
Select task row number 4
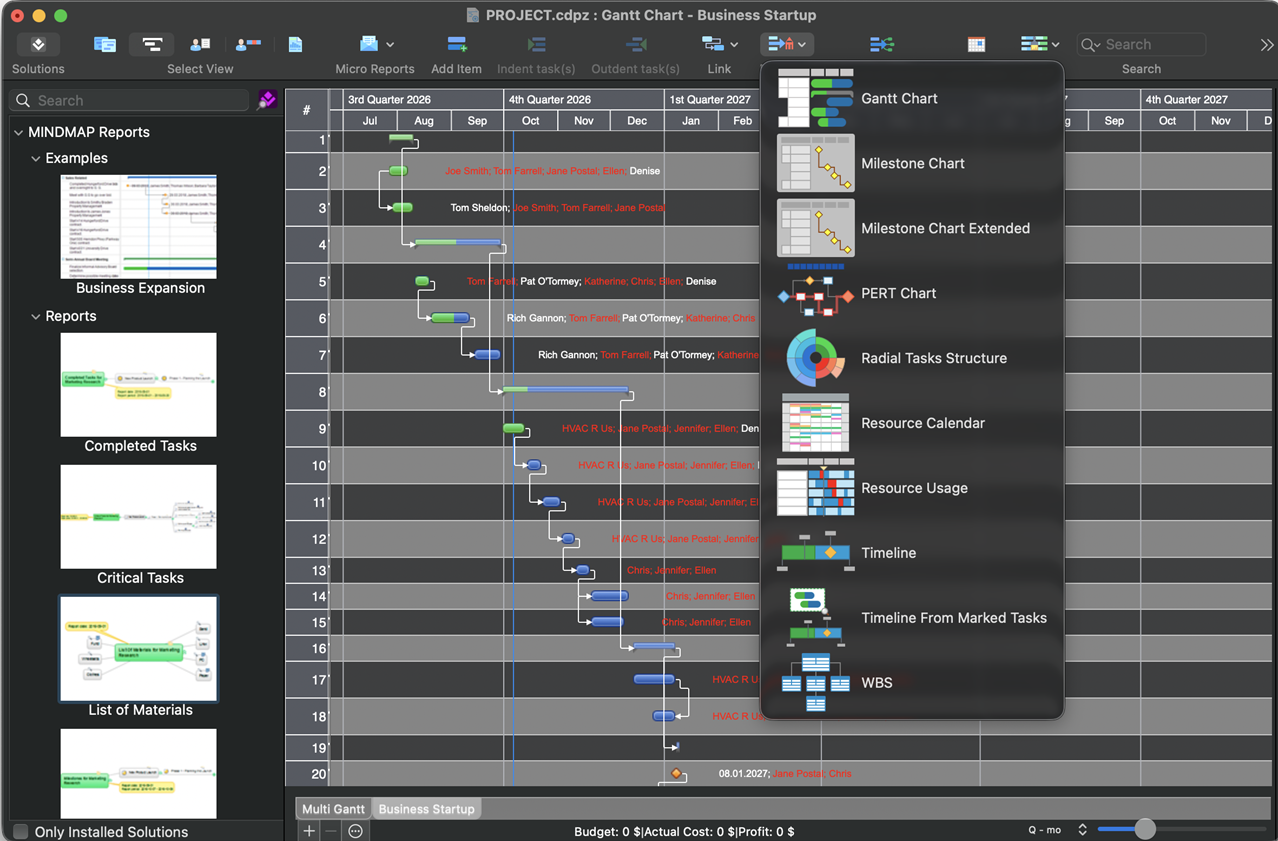307,245
